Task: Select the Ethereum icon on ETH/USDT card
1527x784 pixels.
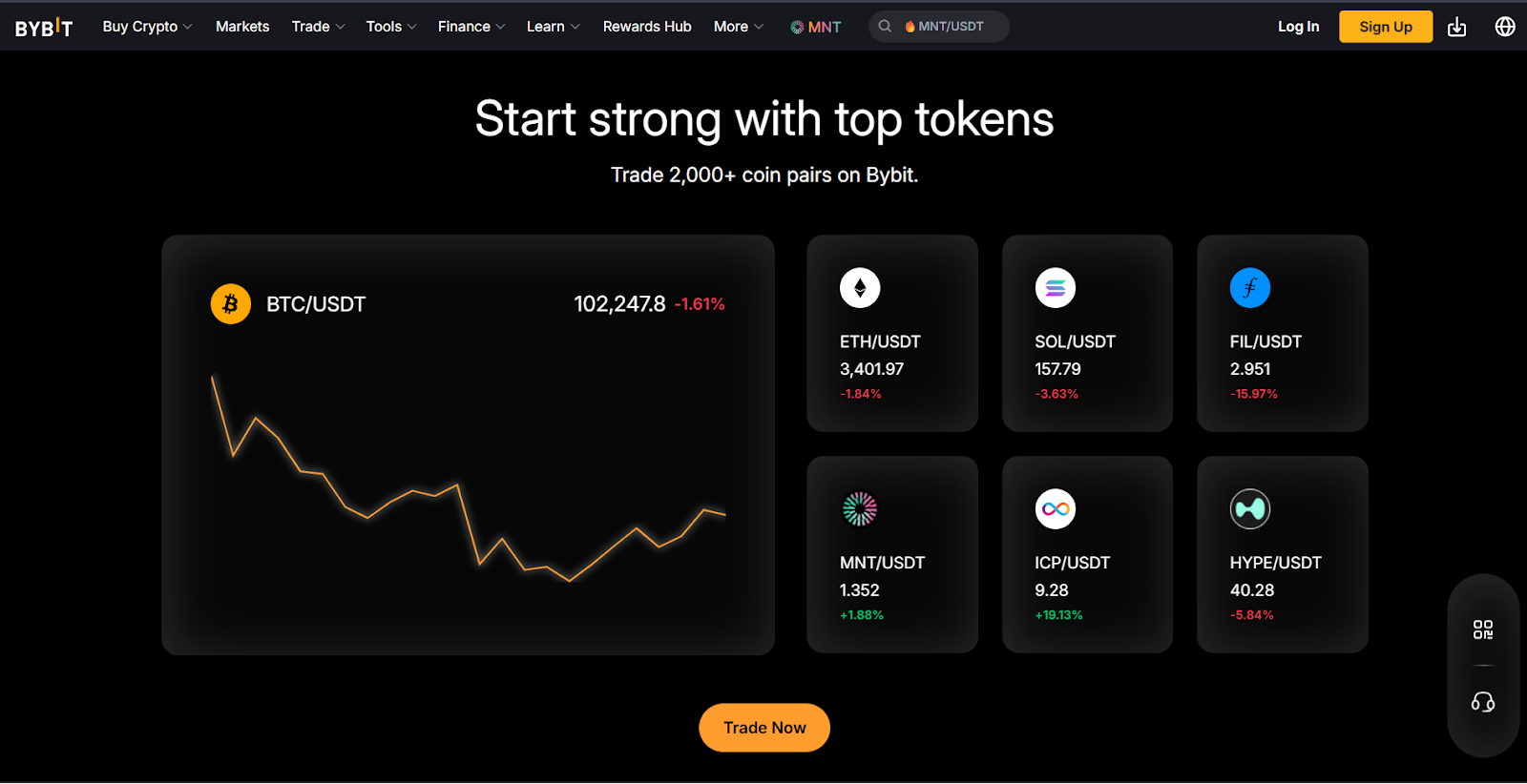Action: click(x=858, y=287)
